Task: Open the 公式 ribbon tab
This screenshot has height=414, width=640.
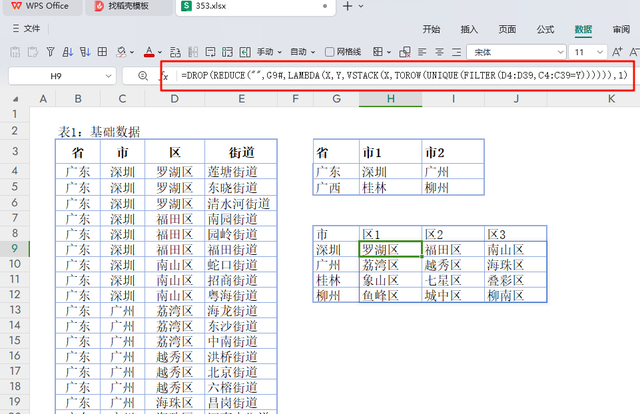Action: click(x=545, y=29)
